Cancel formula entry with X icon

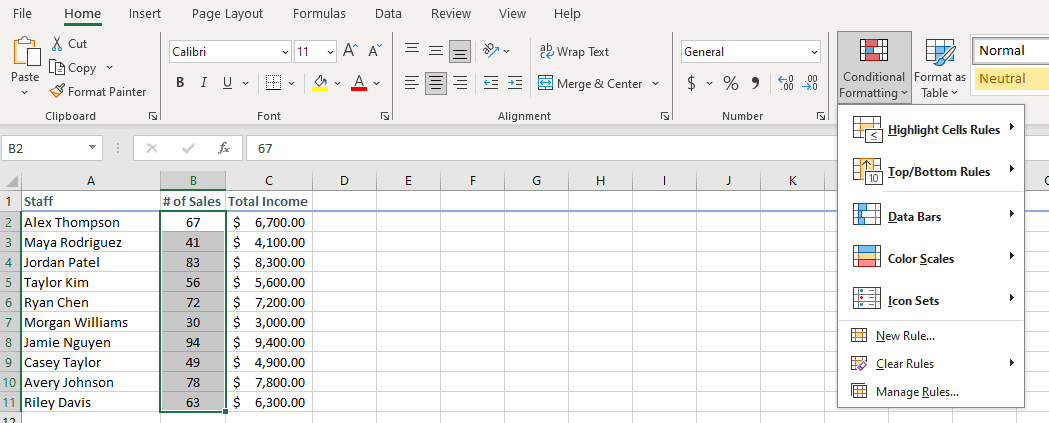click(x=152, y=148)
